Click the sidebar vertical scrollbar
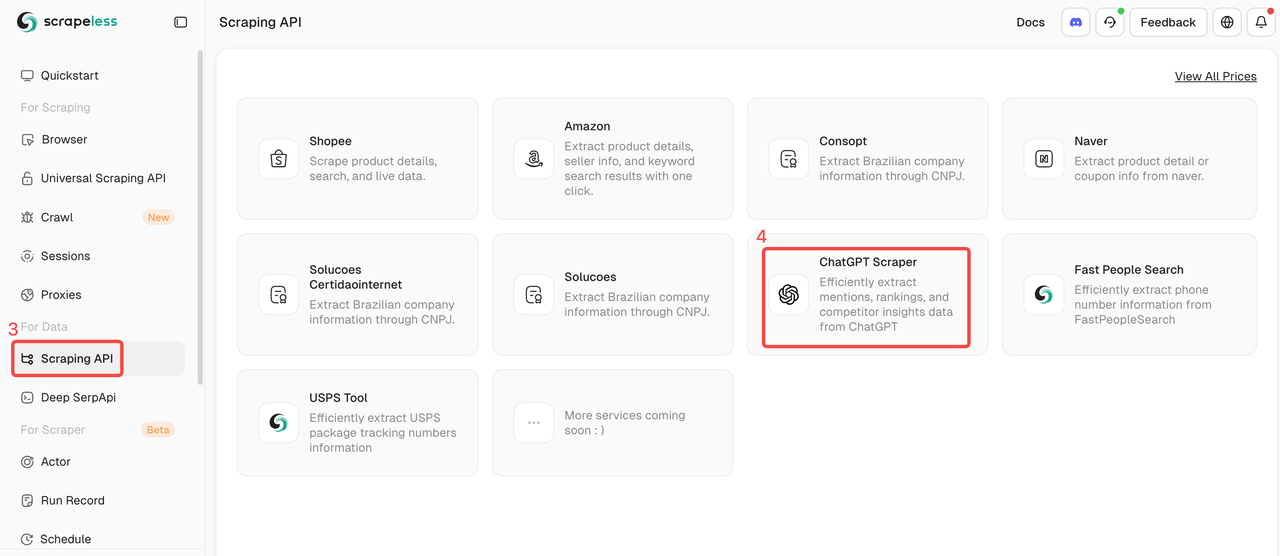The height and width of the screenshot is (556, 1280). click(200, 218)
